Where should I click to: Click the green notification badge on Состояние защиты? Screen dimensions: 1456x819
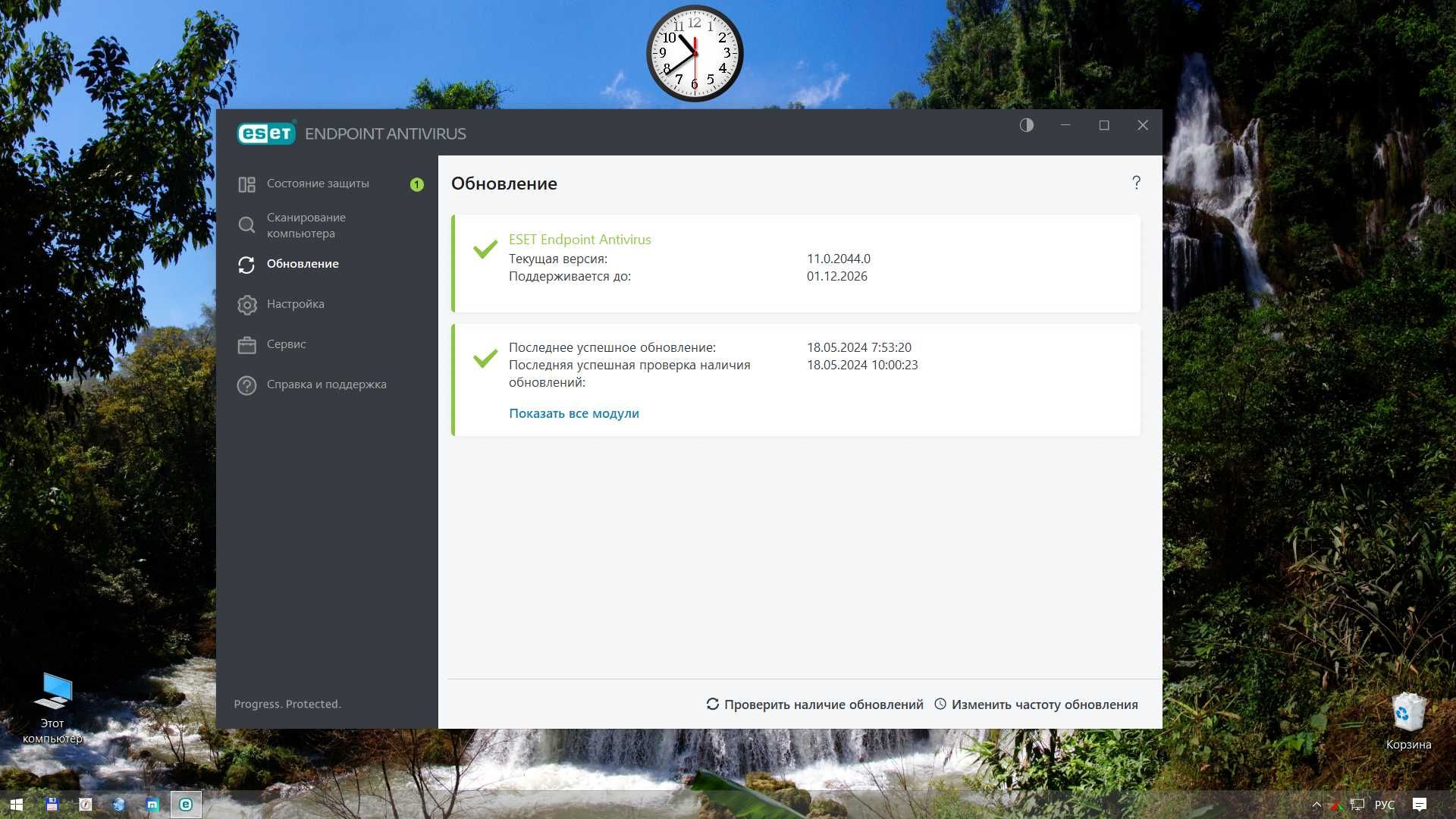pyautogui.click(x=416, y=184)
